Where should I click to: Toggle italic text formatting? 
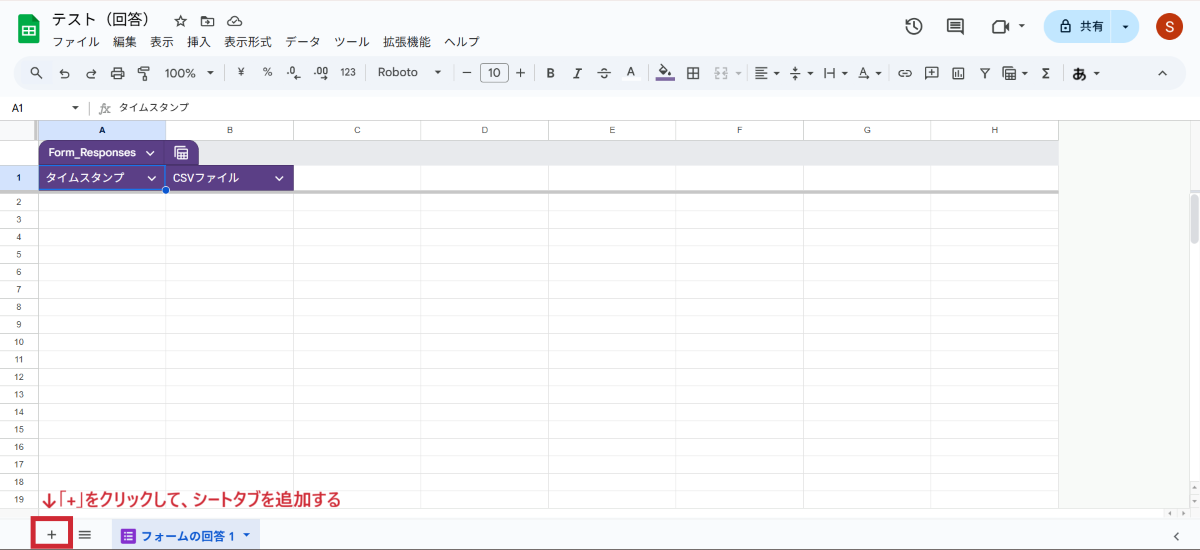click(x=577, y=73)
